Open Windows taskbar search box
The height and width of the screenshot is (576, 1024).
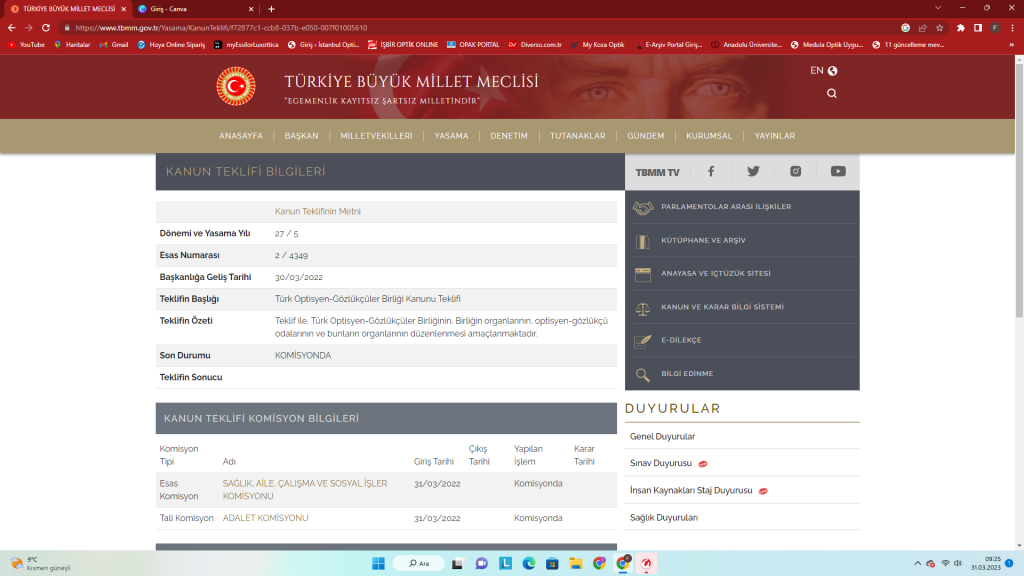tap(432, 563)
